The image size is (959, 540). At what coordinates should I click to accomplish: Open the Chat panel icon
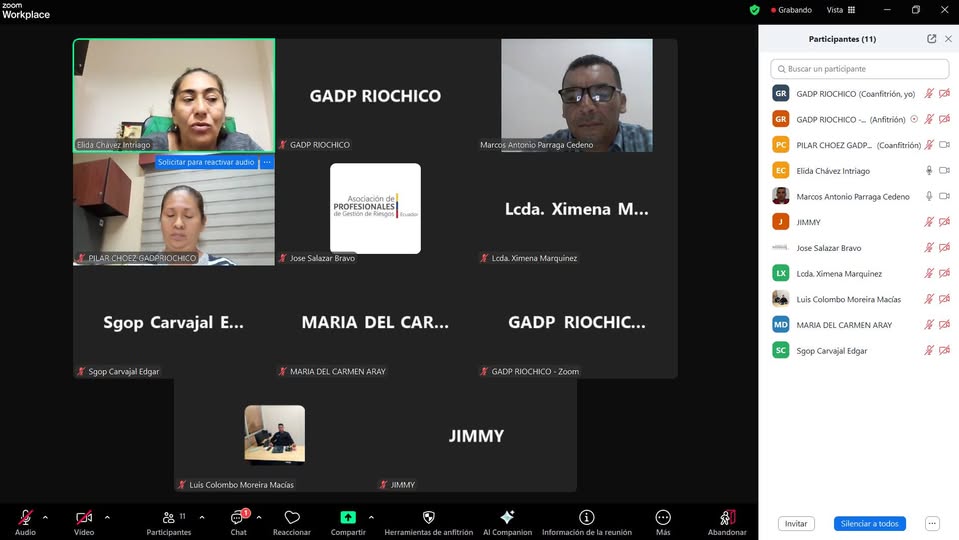[238, 518]
